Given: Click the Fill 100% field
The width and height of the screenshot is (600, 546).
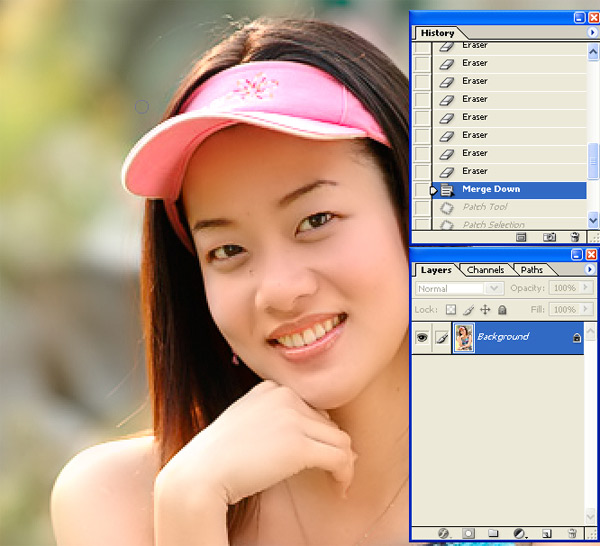Looking at the screenshot, I should (565, 309).
